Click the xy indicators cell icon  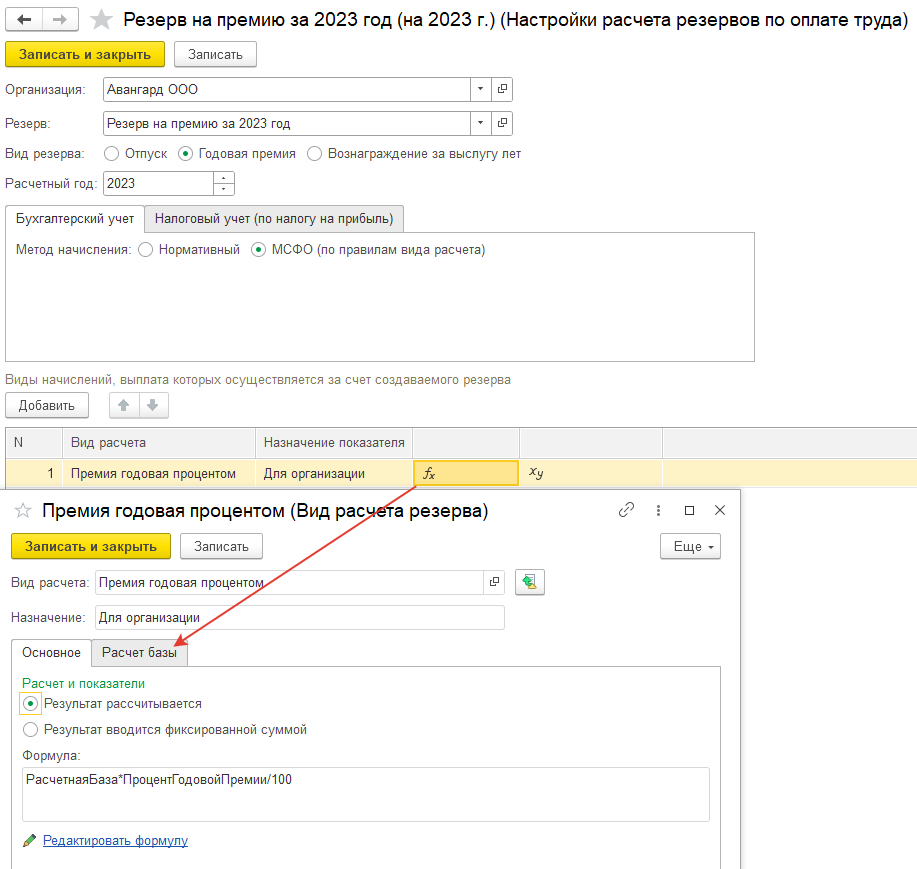536,473
